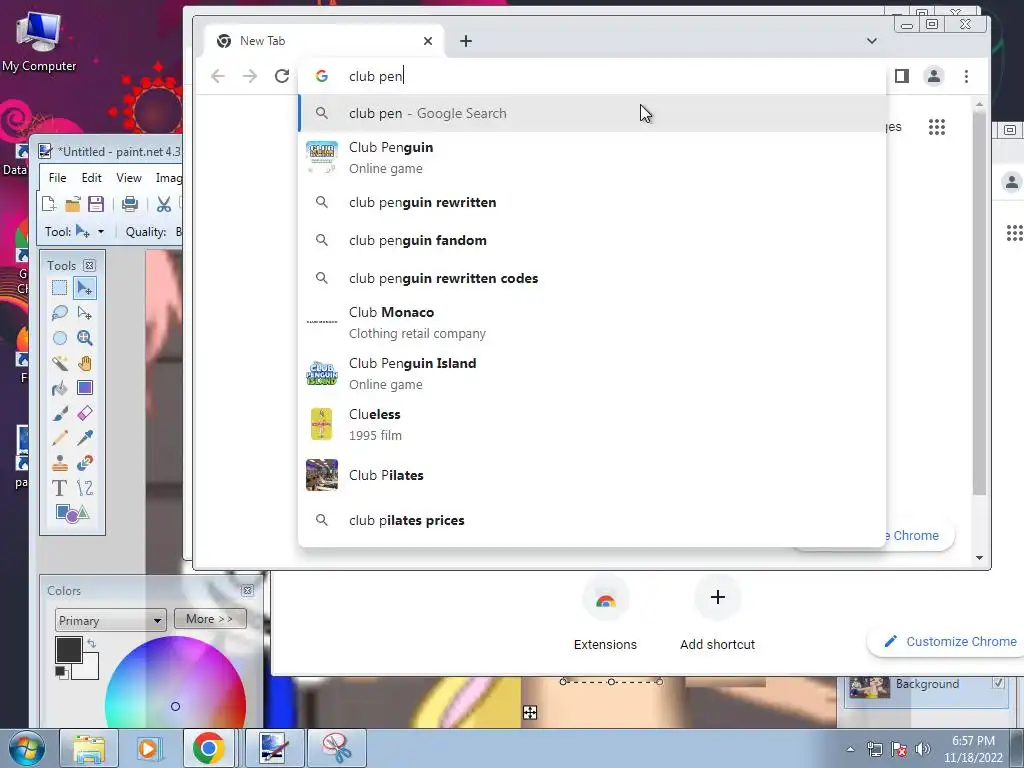Choose 'club pilates prices' suggestion

pos(592,520)
